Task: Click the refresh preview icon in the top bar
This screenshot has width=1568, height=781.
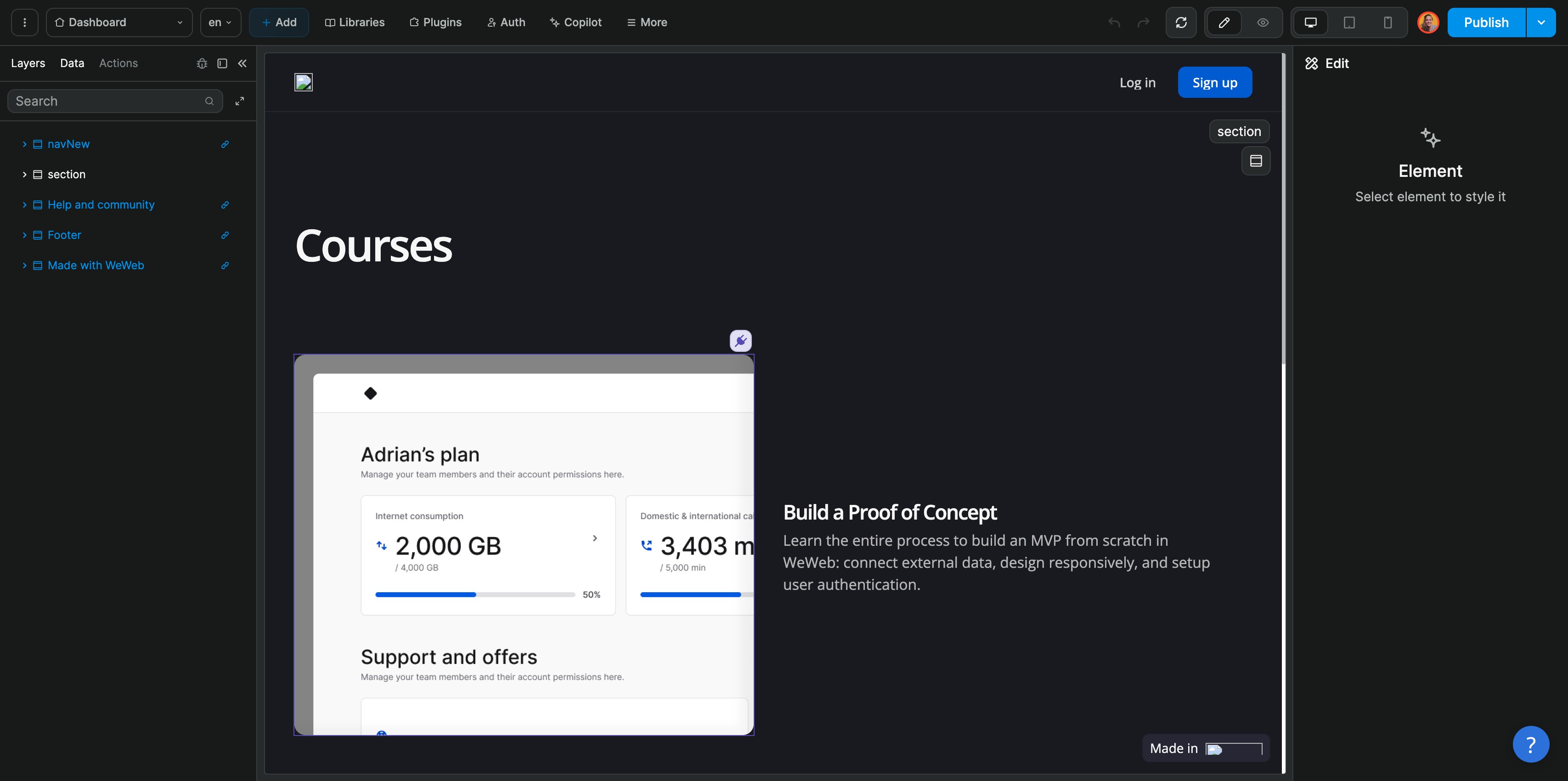Action: [1181, 23]
